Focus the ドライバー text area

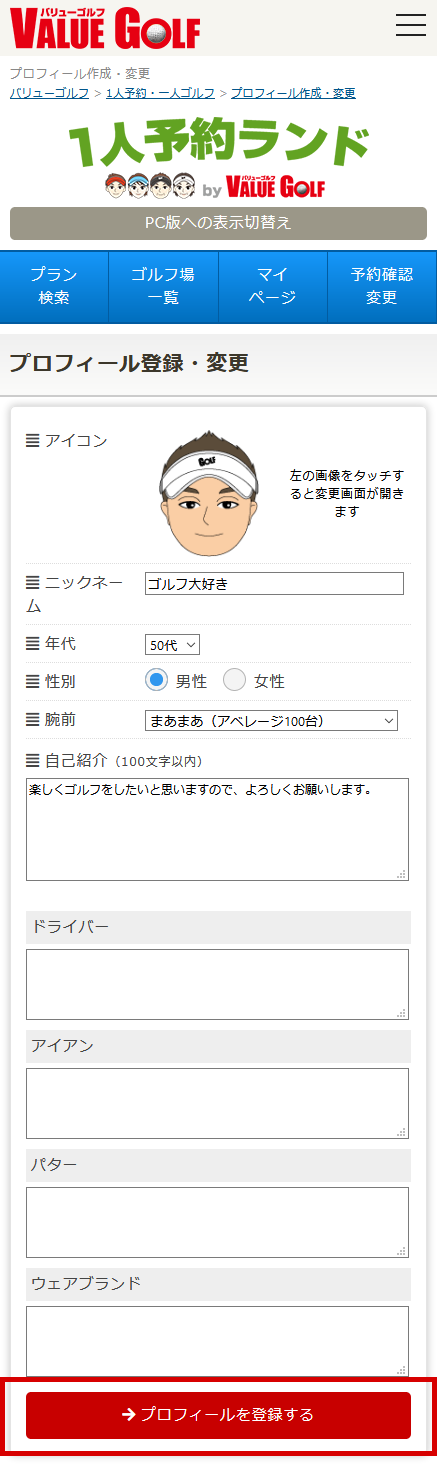tap(217, 984)
